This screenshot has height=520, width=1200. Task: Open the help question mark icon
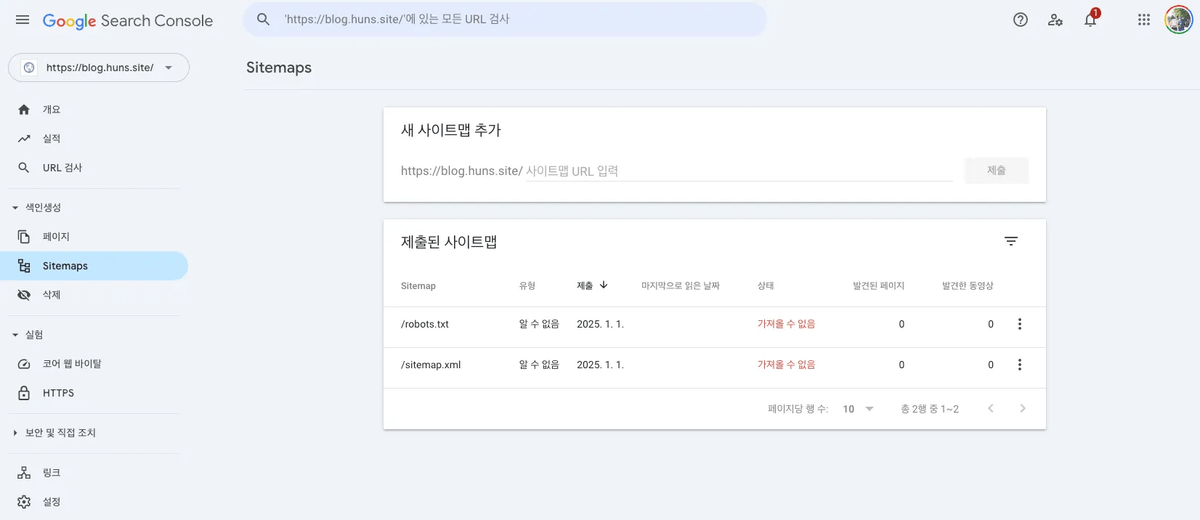1020,20
